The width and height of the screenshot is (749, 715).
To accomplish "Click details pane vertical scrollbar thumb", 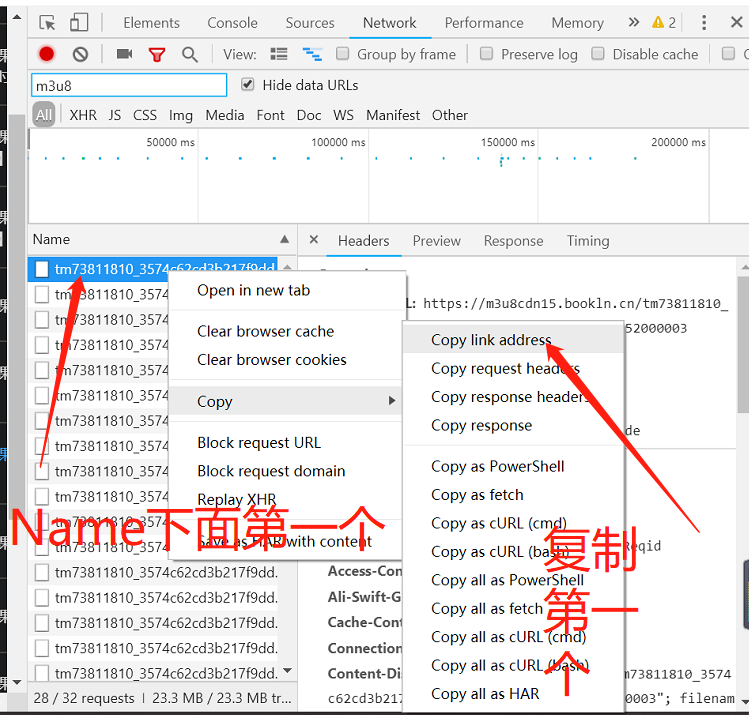I will (744, 344).
